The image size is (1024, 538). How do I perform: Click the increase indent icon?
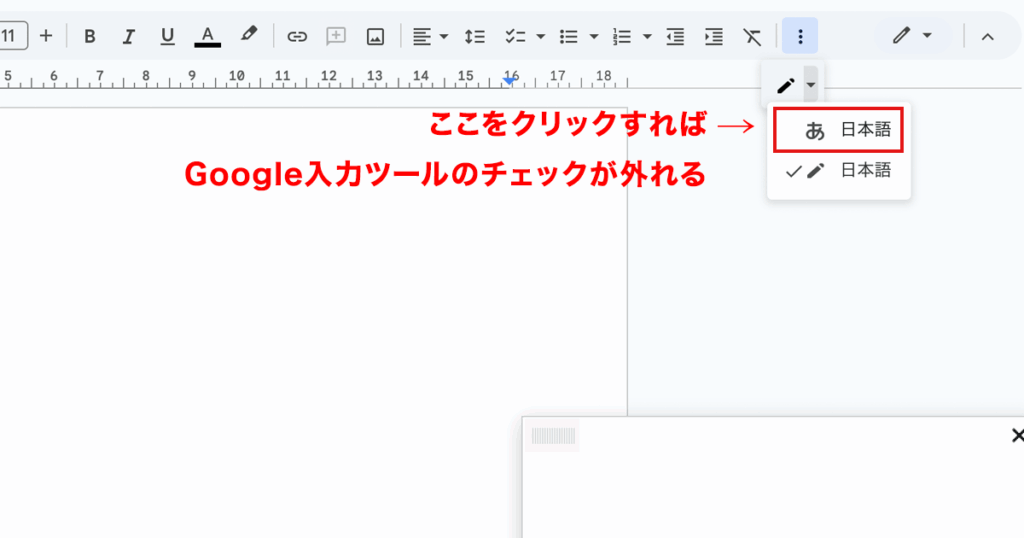(x=713, y=36)
